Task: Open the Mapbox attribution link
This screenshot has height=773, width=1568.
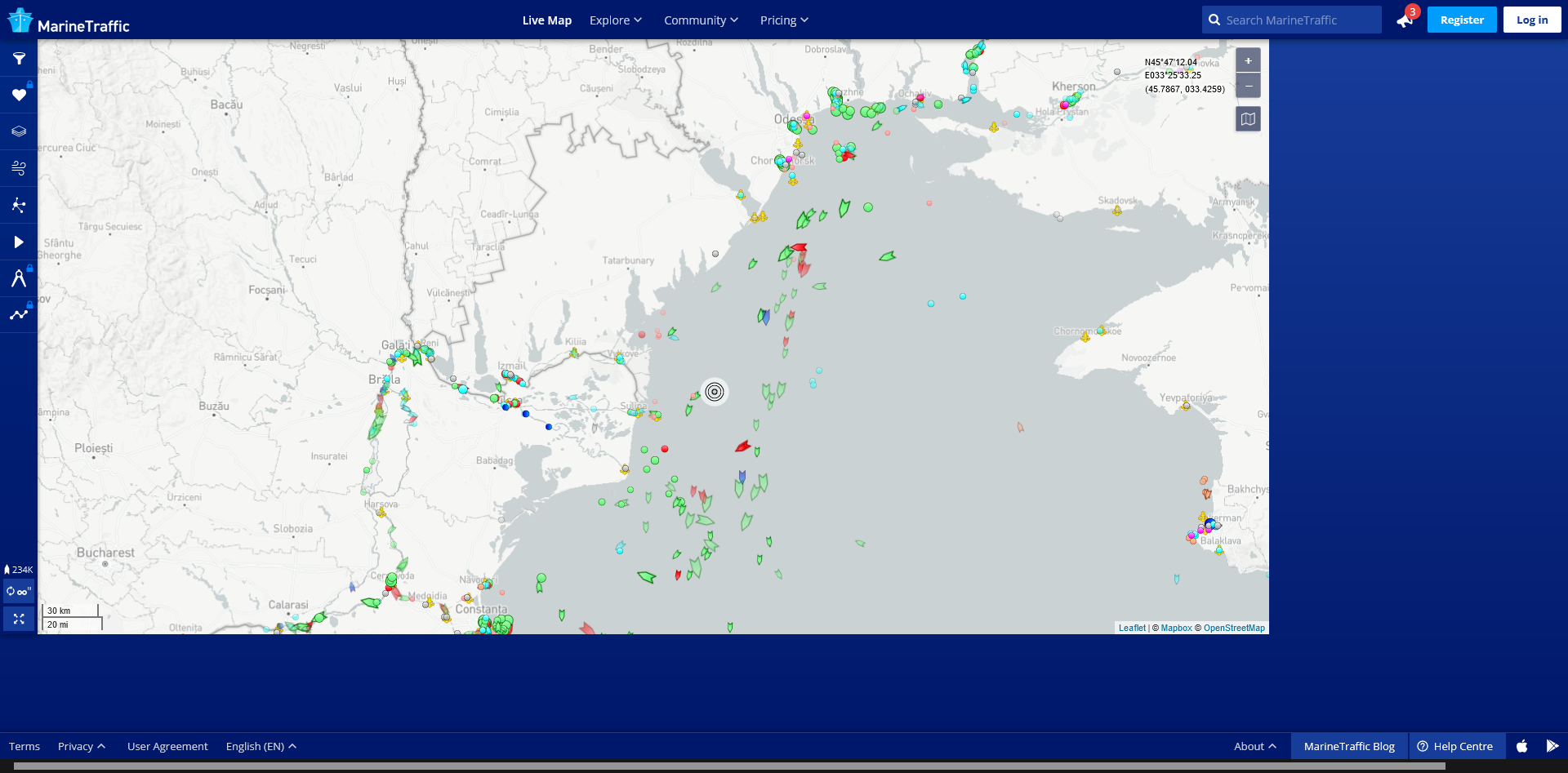Action: point(1176,628)
